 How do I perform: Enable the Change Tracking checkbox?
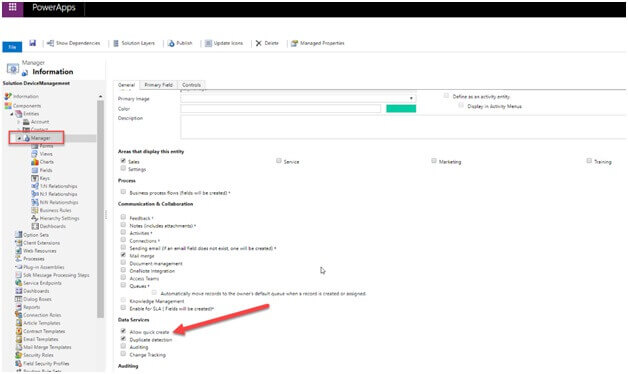tap(123, 354)
